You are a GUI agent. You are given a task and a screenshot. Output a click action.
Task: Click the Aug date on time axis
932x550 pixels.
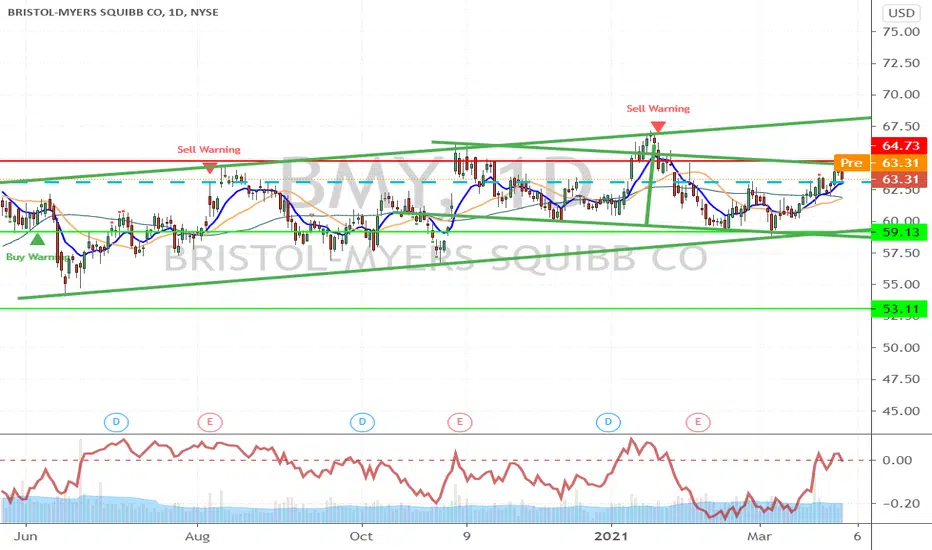pos(197,536)
